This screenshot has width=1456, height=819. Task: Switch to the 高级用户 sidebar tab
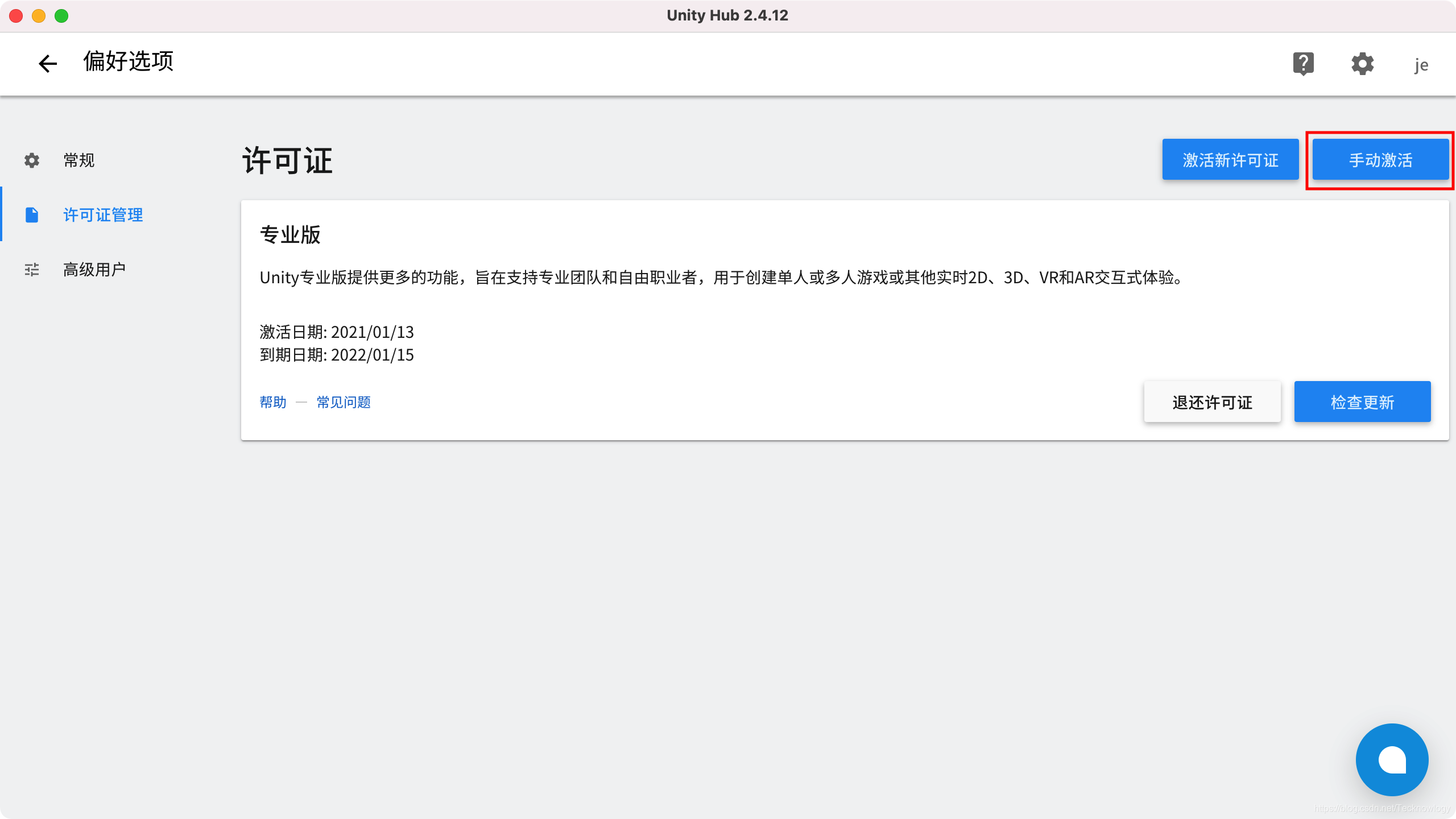pyautogui.click(x=94, y=270)
